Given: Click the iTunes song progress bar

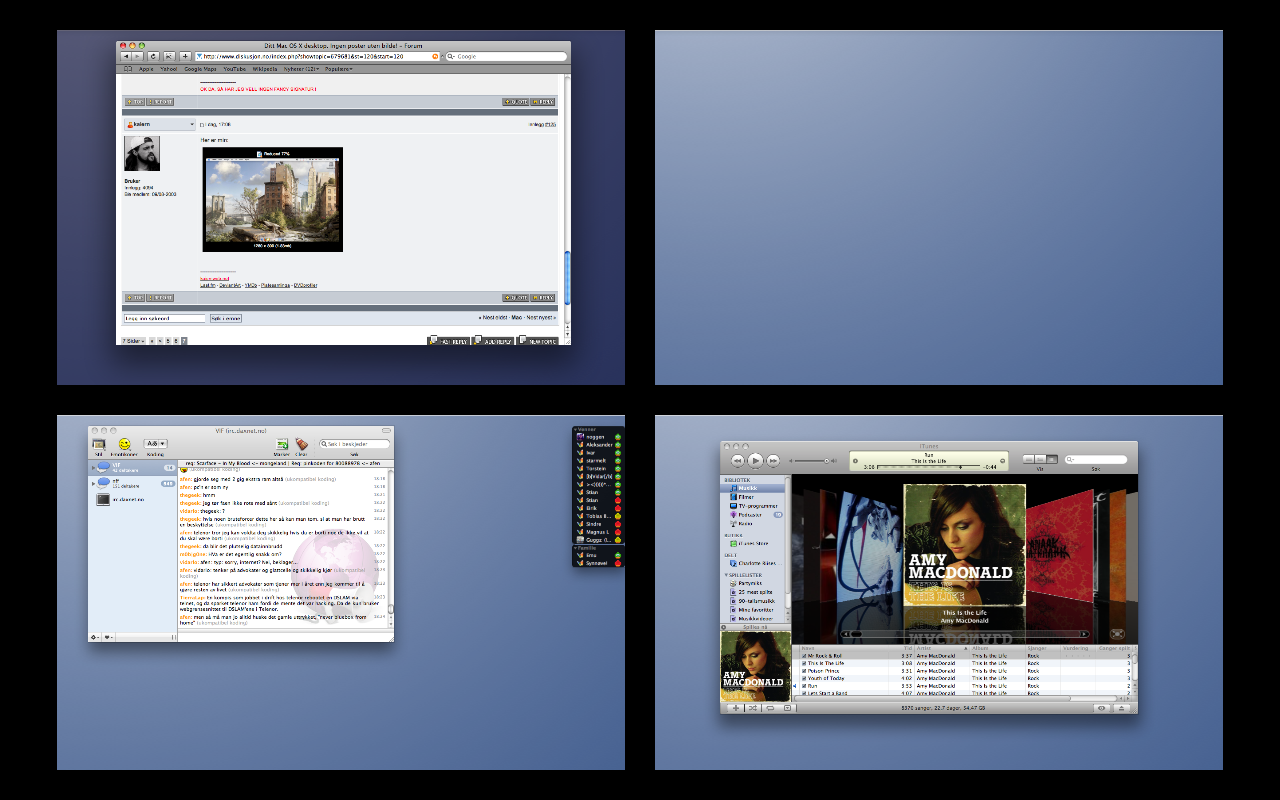Looking at the screenshot, I should point(928,467).
